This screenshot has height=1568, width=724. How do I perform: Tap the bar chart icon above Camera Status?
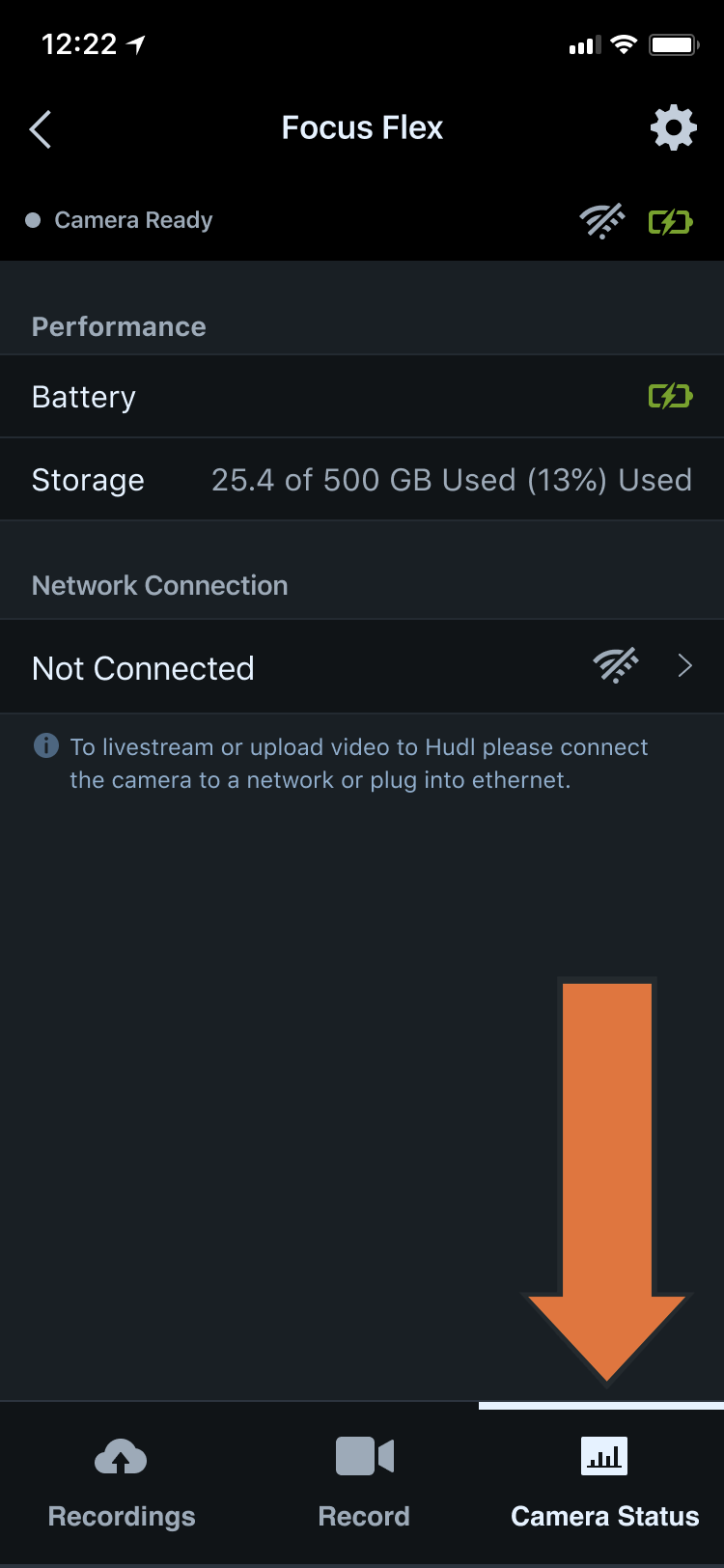pos(603,1455)
